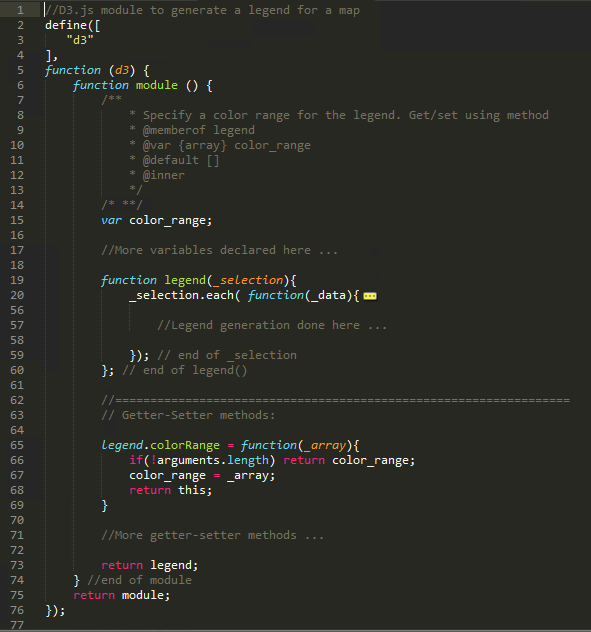Click comment '// Getter-Setter methods:'
The image size is (591, 632).
pyautogui.click(x=188, y=415)
